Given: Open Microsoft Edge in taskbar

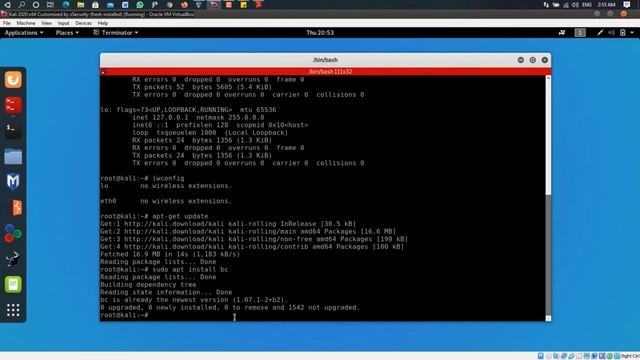Looking at the screenshot, I should click(x=66, y=4).
